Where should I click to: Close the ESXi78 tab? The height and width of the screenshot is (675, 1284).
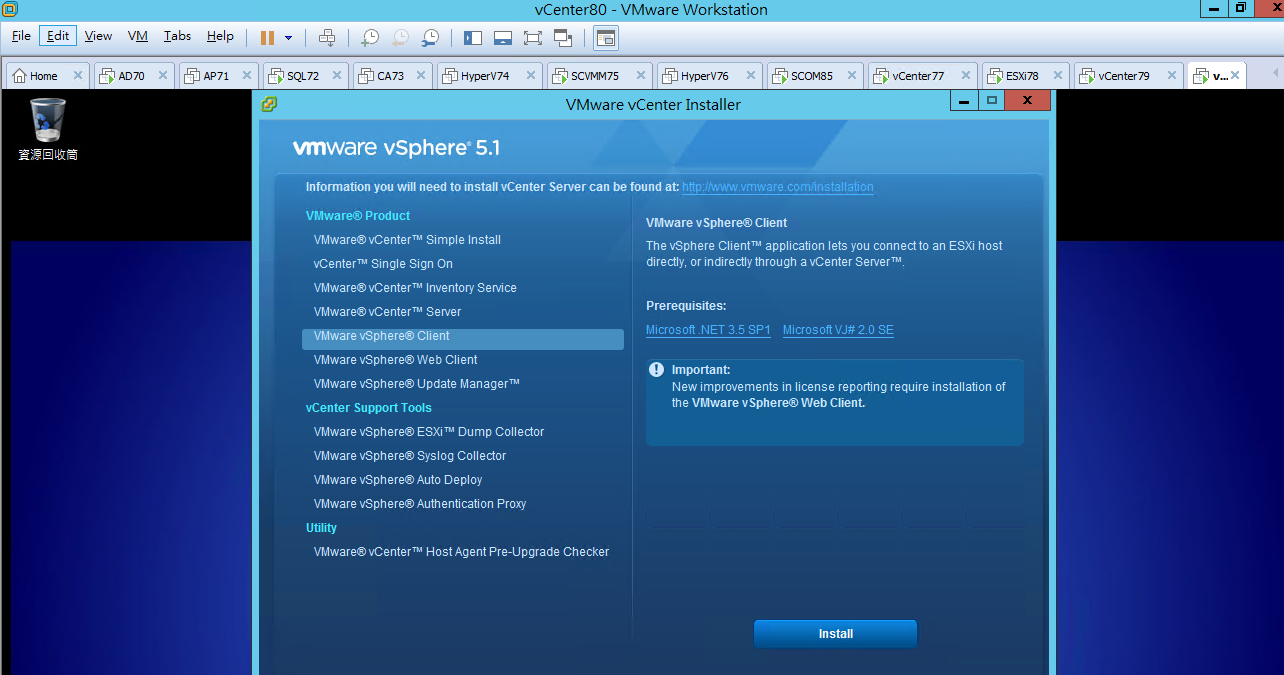point(1057,76)
